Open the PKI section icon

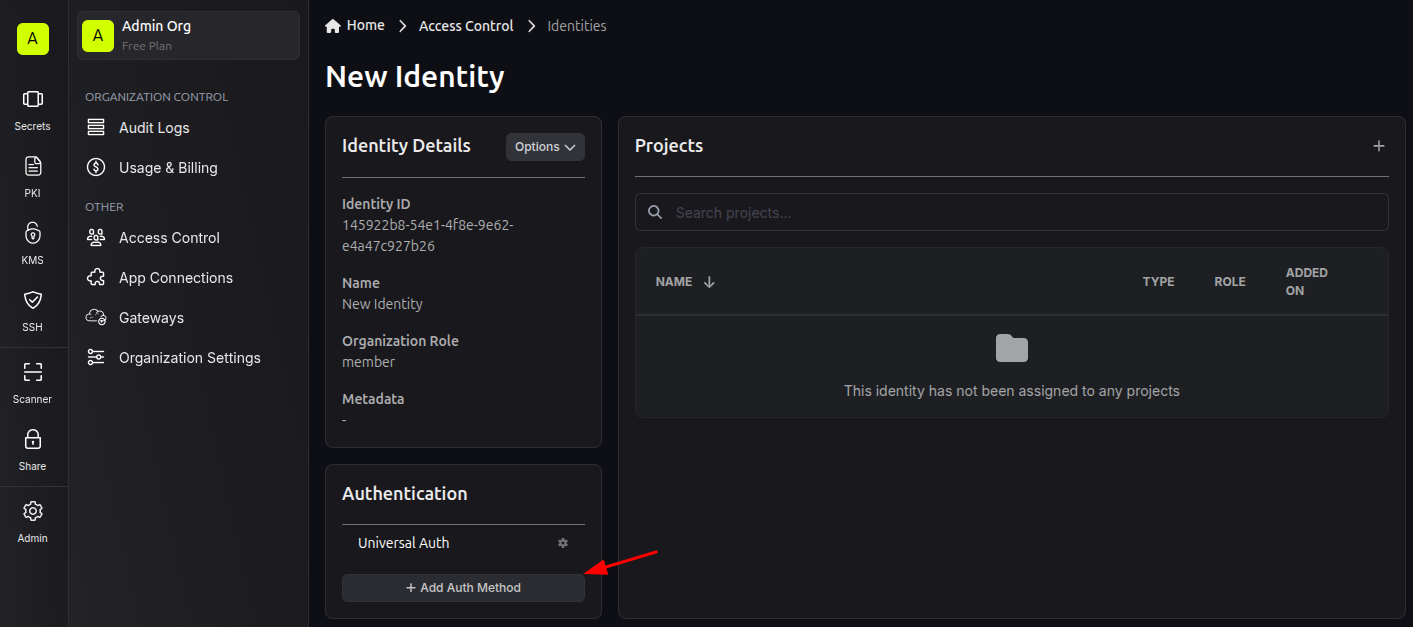33,166
